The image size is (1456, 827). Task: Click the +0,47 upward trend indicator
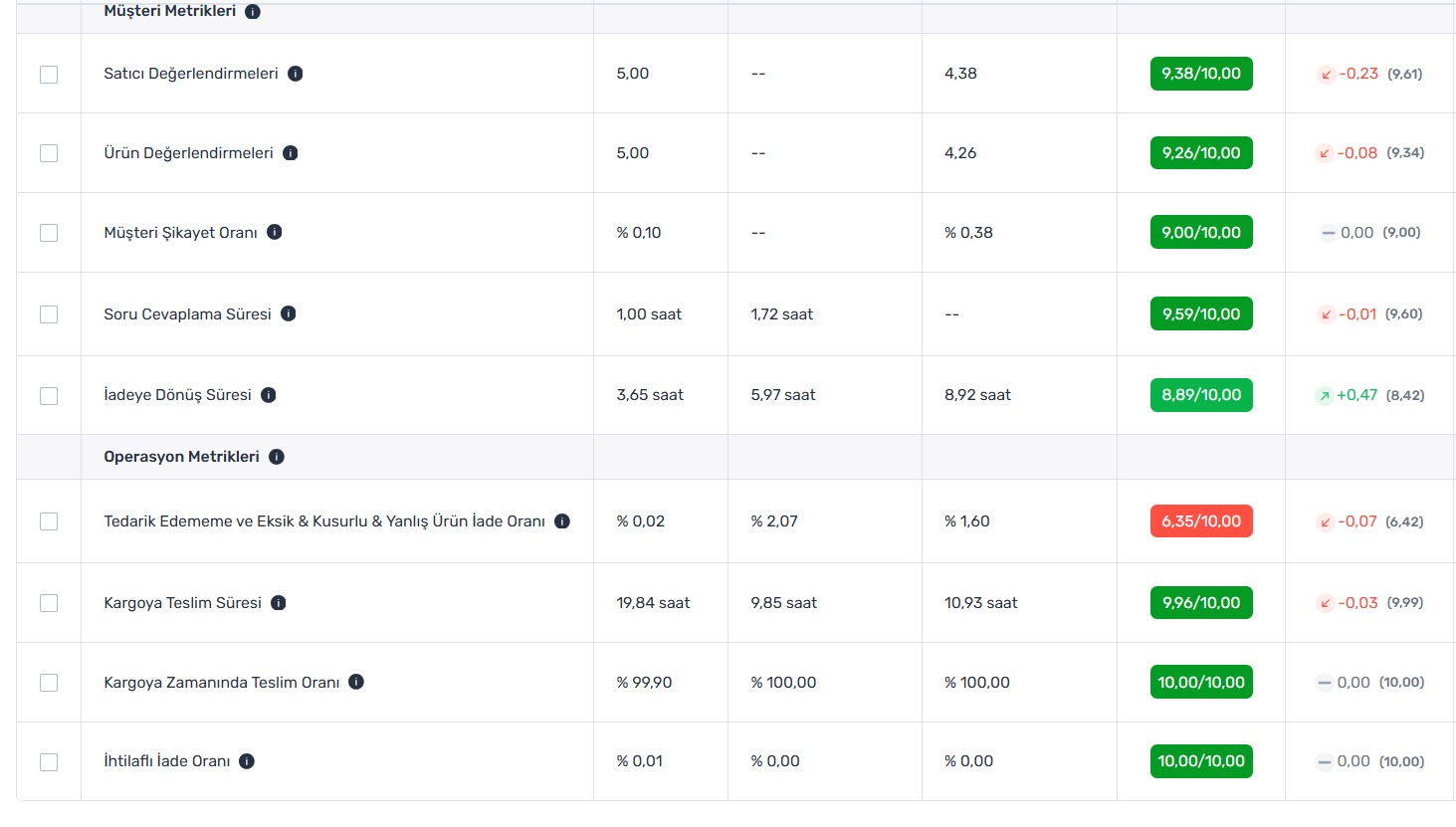[1349, 395]
